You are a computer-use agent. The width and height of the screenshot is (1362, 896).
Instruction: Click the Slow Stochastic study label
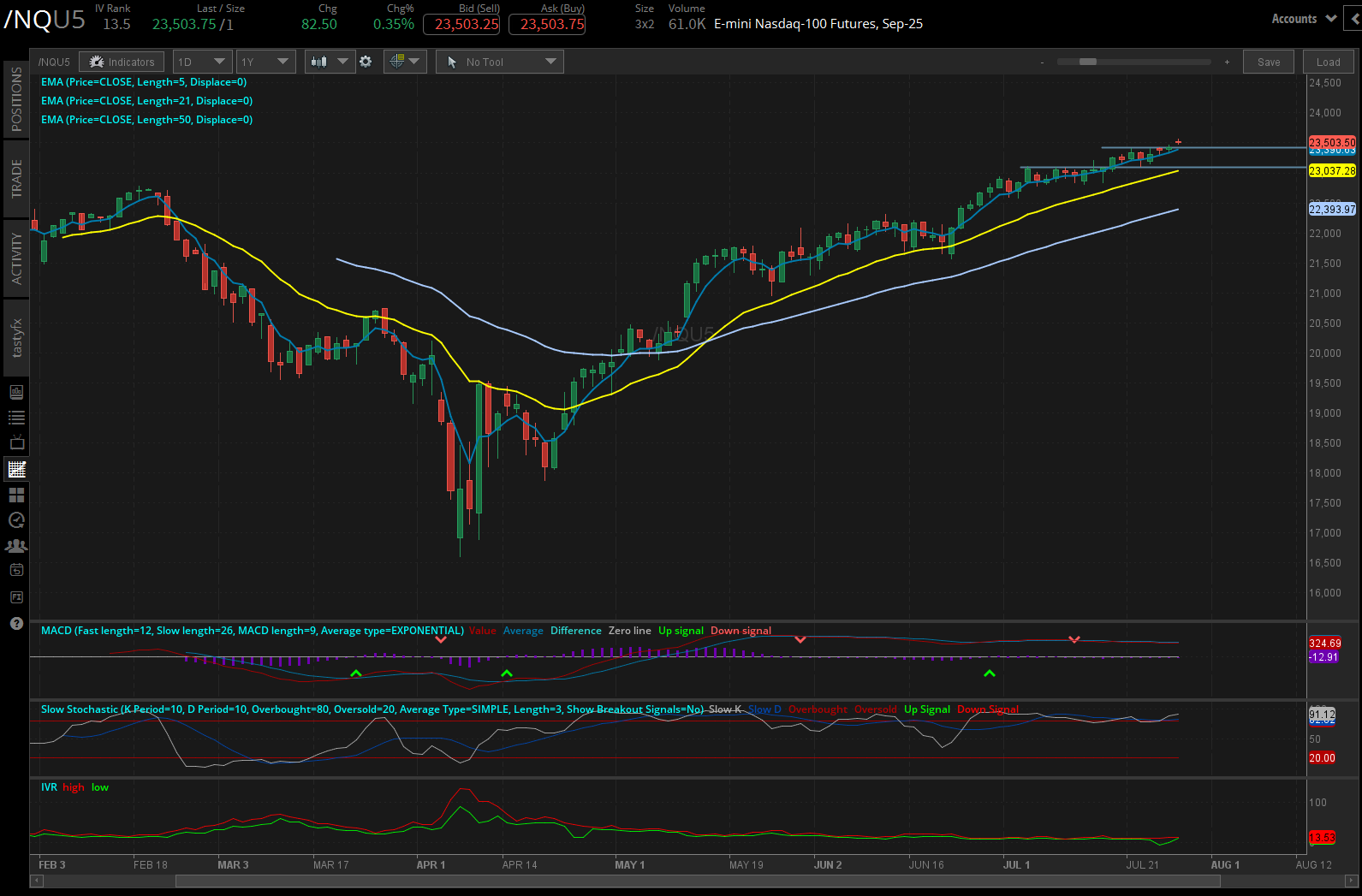372,709
